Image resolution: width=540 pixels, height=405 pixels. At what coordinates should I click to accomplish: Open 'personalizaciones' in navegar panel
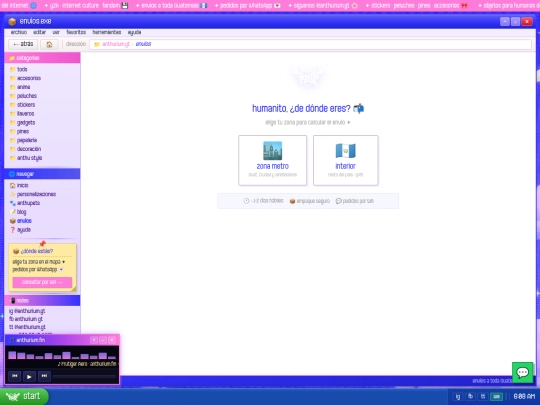(x=33, y=194)
